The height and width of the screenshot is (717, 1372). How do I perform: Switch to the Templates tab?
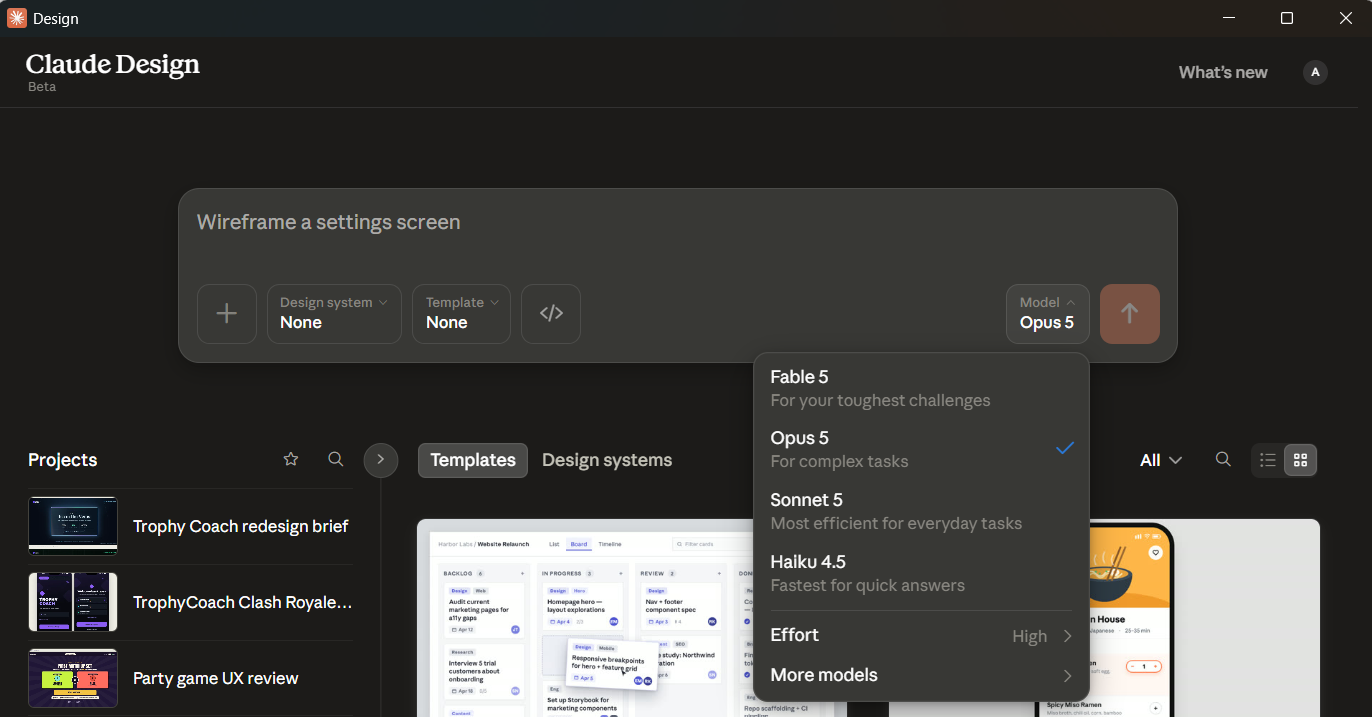473,460
